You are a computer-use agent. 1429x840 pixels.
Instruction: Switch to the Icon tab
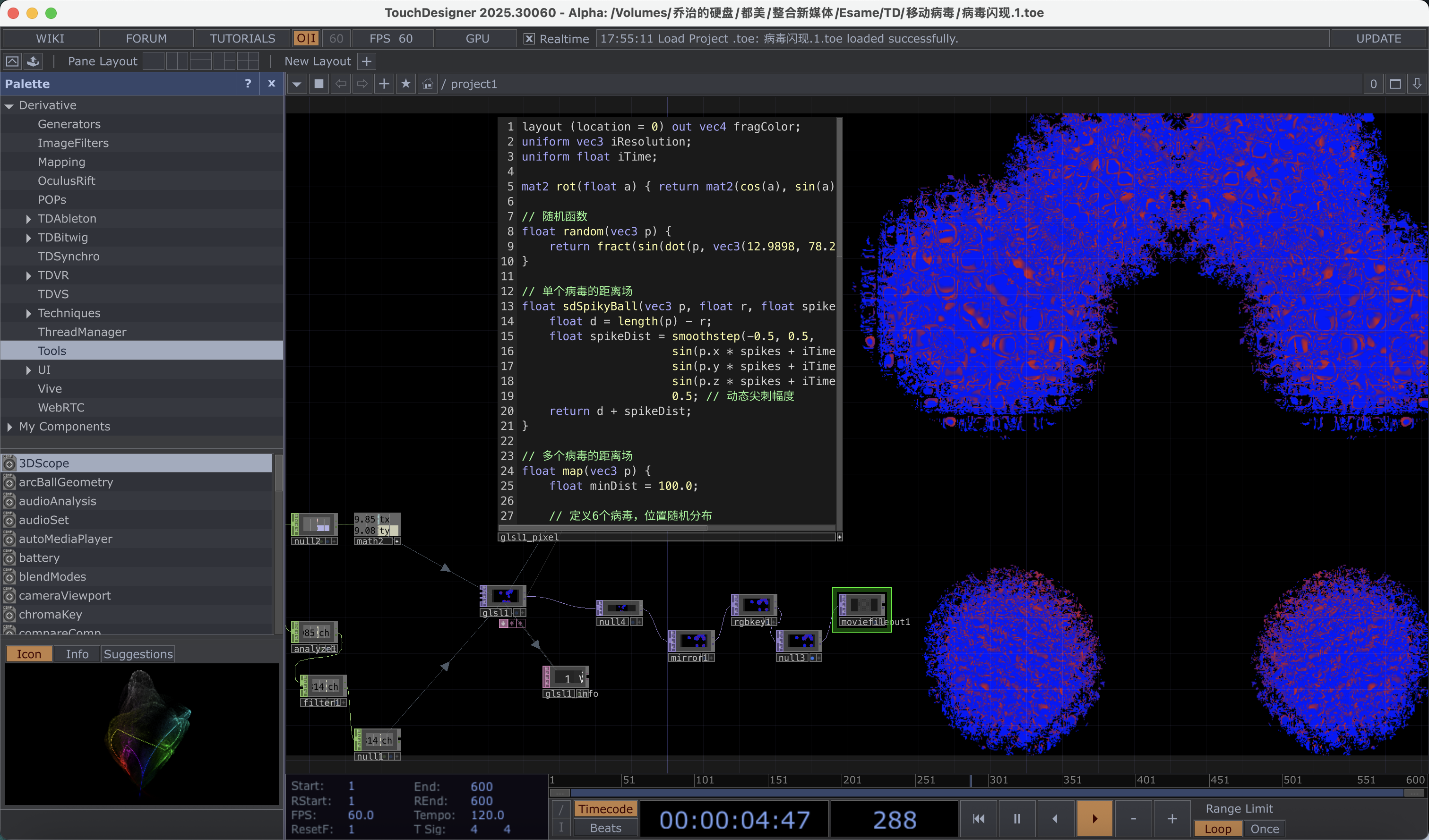coord(29,653)
